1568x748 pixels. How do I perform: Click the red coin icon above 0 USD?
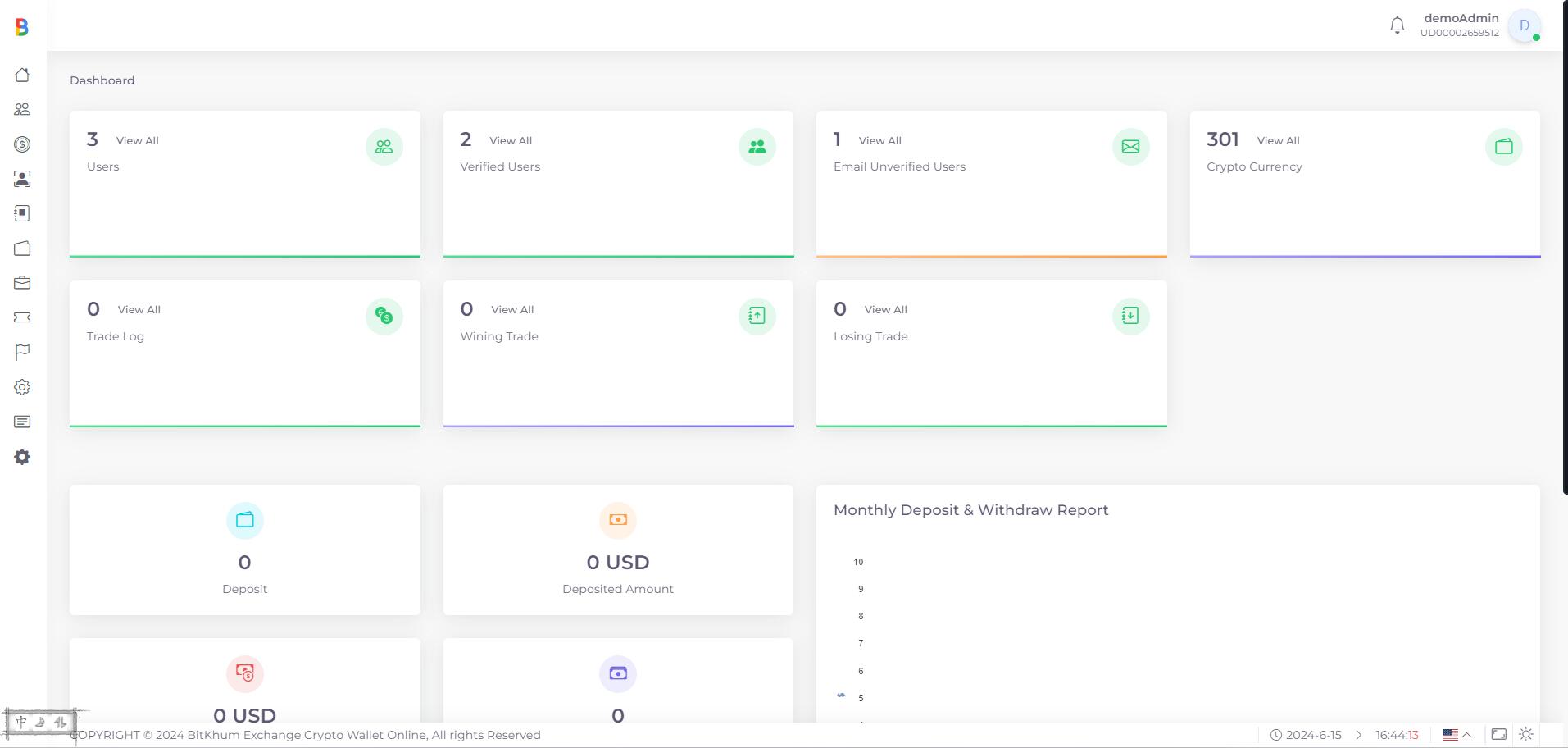click(x=244, y=673)
